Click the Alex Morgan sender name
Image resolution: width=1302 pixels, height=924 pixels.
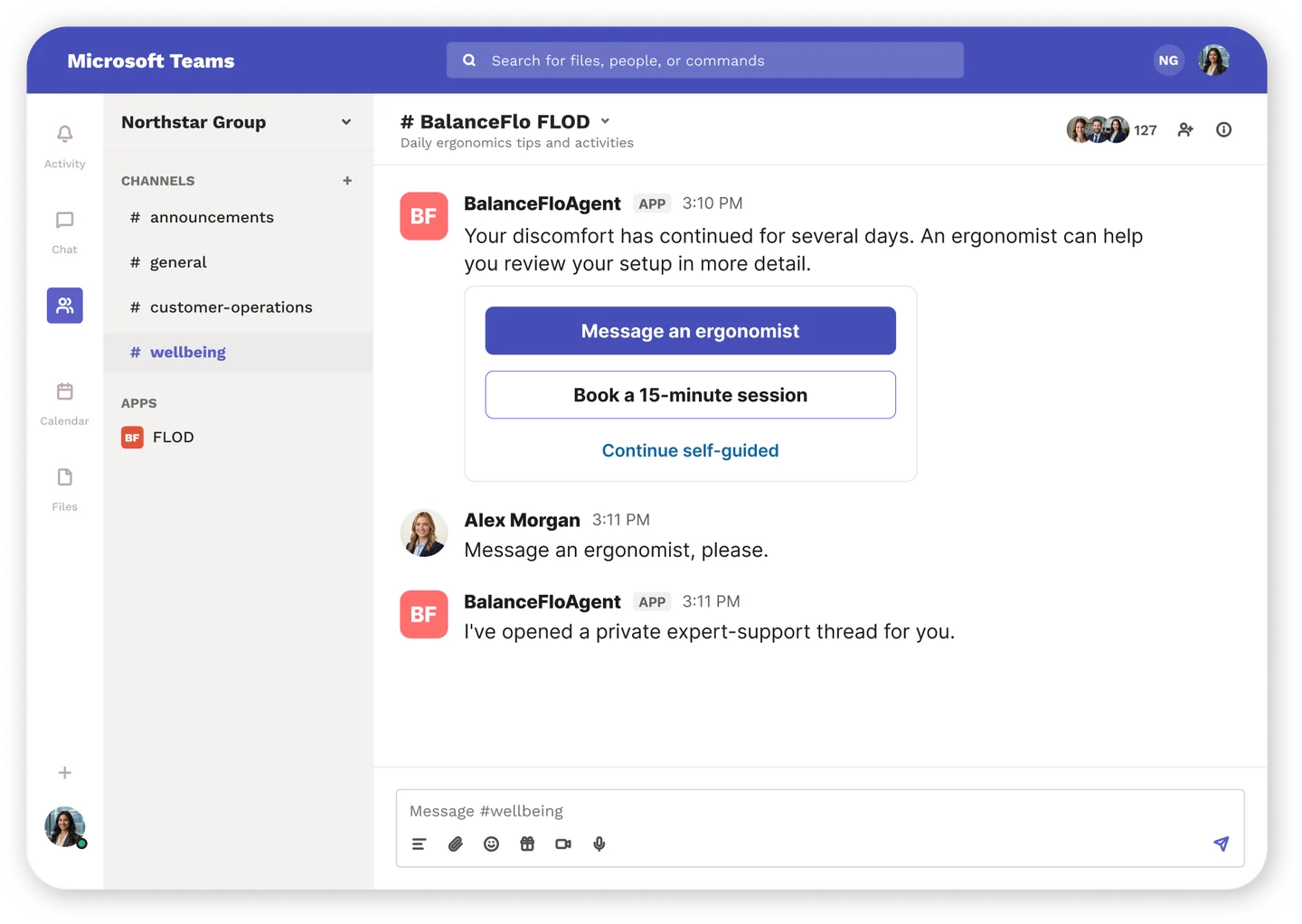pyautogui.click(x=522, y=520)
